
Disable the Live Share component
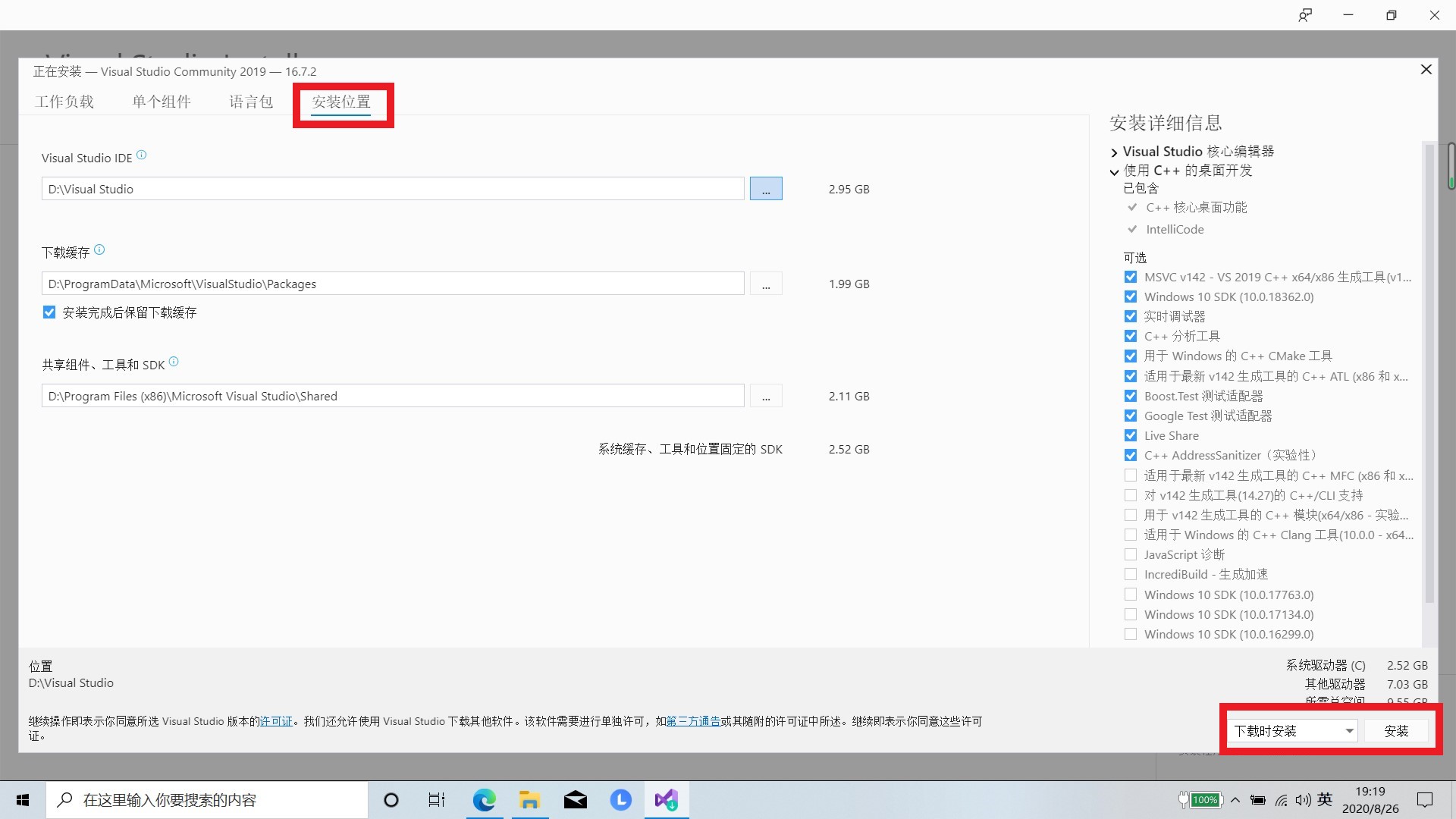(x=1131, y=435)
